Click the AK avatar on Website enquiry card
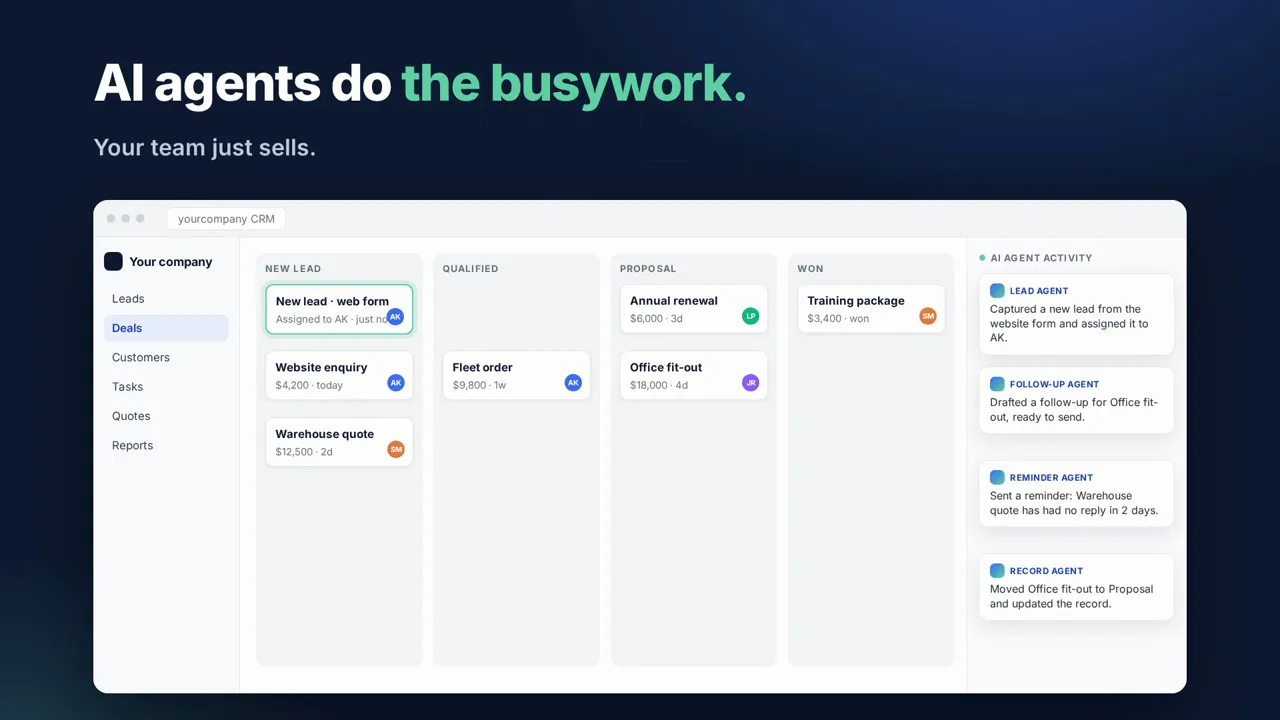Viewport: 1280px width, 720px height. pyautogui.click(x=395, y=382)
